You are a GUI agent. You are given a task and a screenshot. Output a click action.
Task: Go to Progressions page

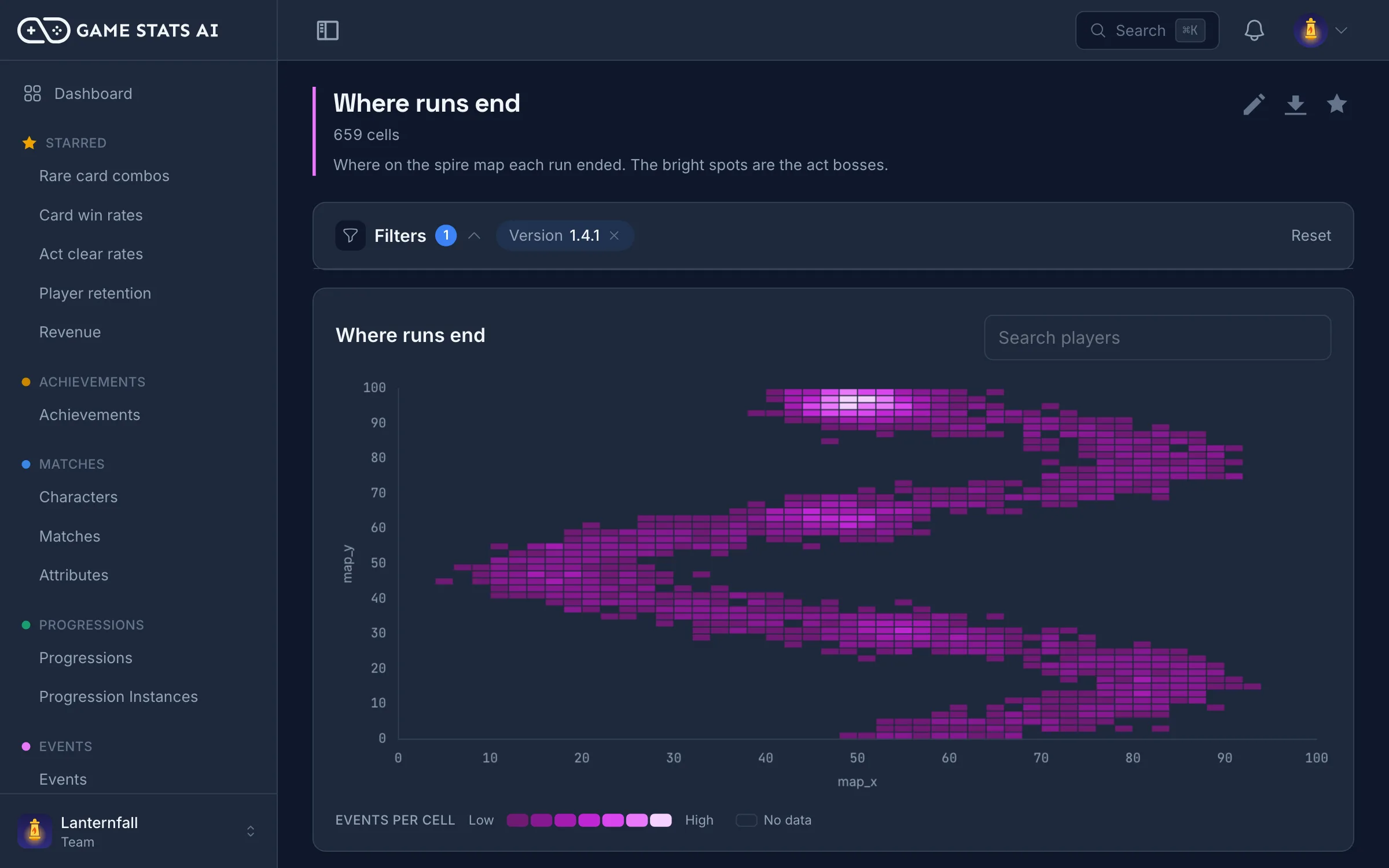(86, 658)
